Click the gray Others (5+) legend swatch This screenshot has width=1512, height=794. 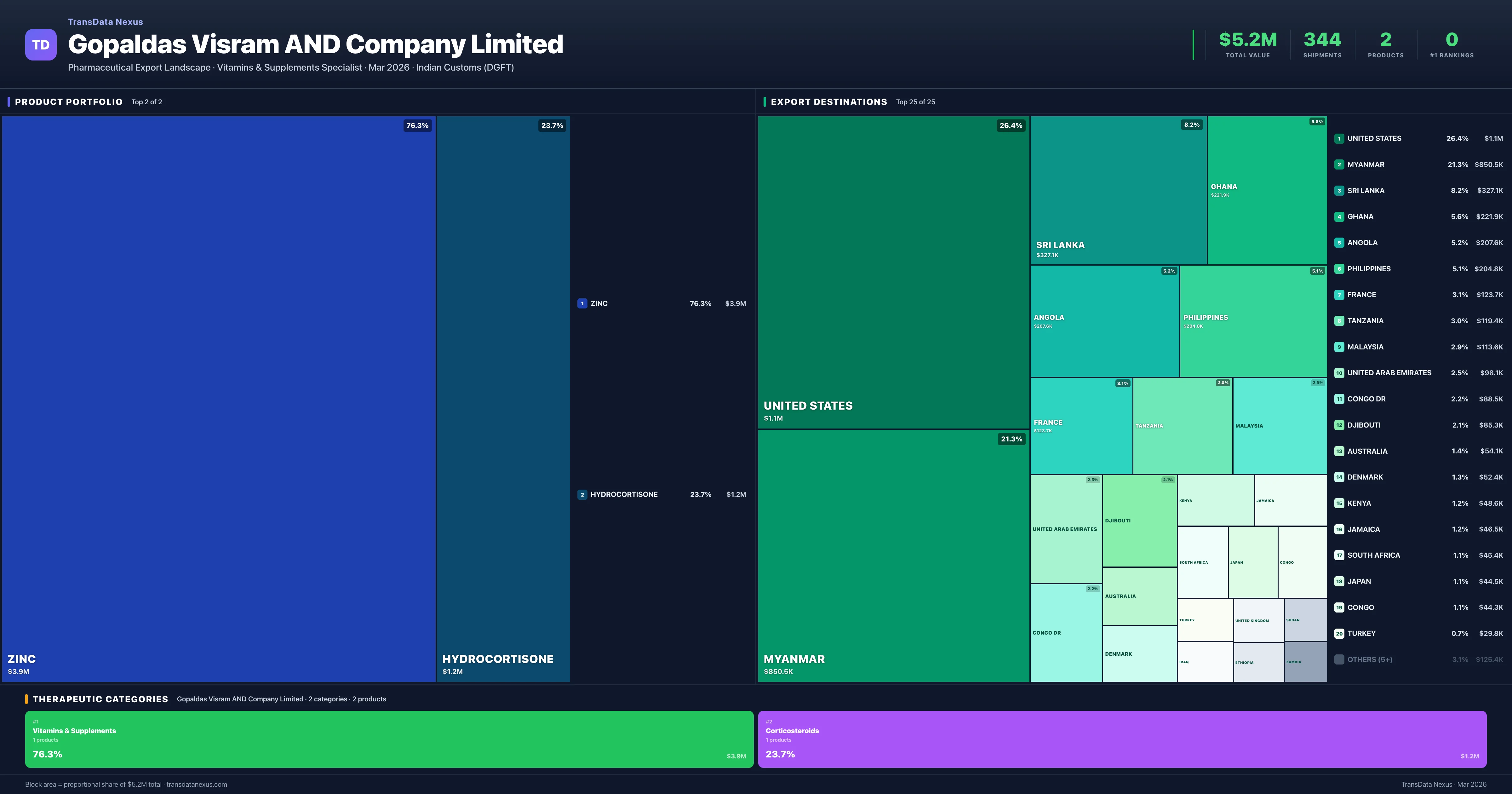(x=1339, y=659)
